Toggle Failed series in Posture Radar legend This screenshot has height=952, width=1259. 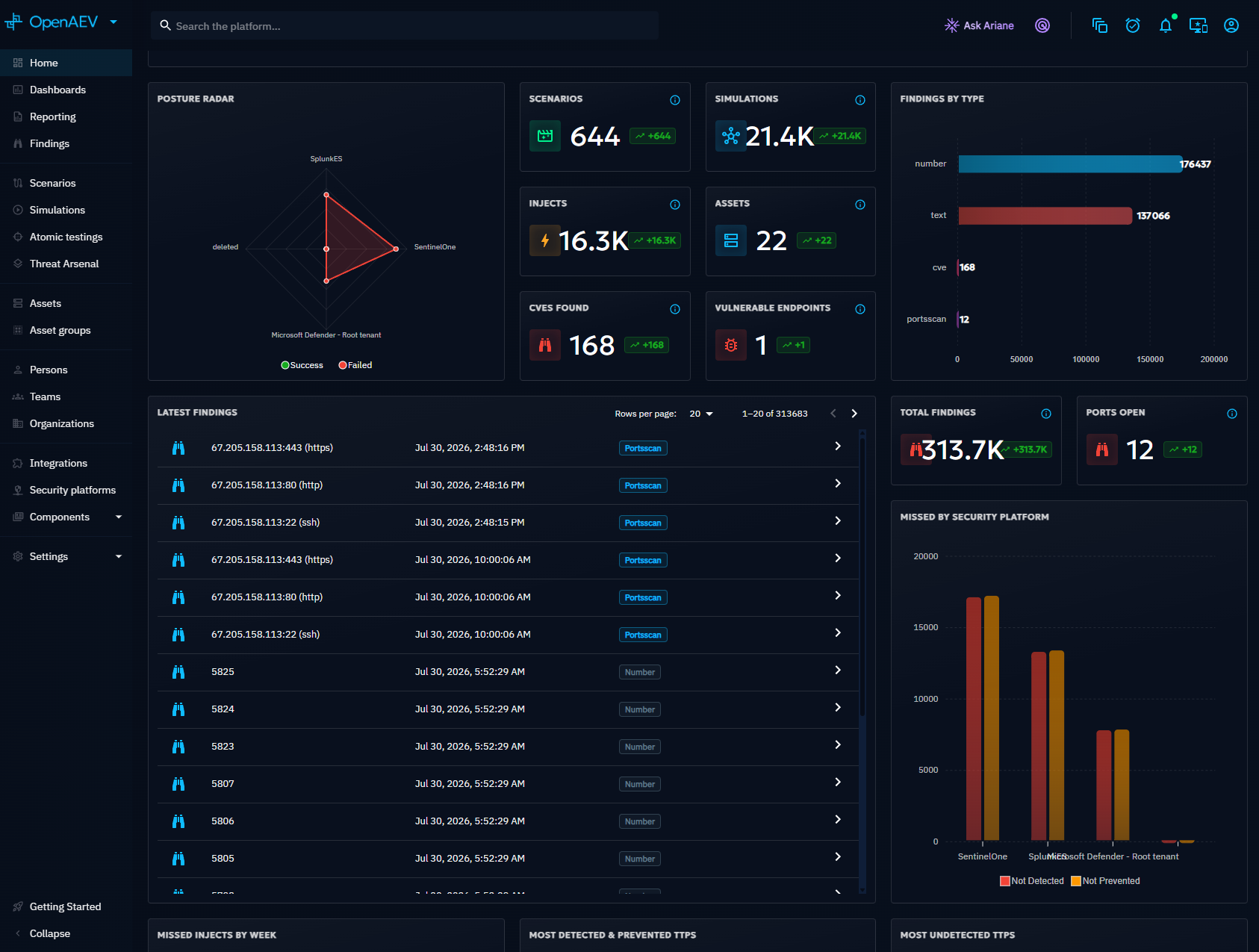click(x=355, y=365)
